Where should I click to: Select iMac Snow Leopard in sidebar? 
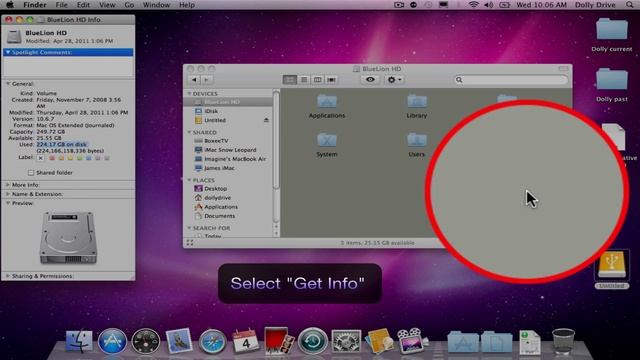[x=230, y=150]
